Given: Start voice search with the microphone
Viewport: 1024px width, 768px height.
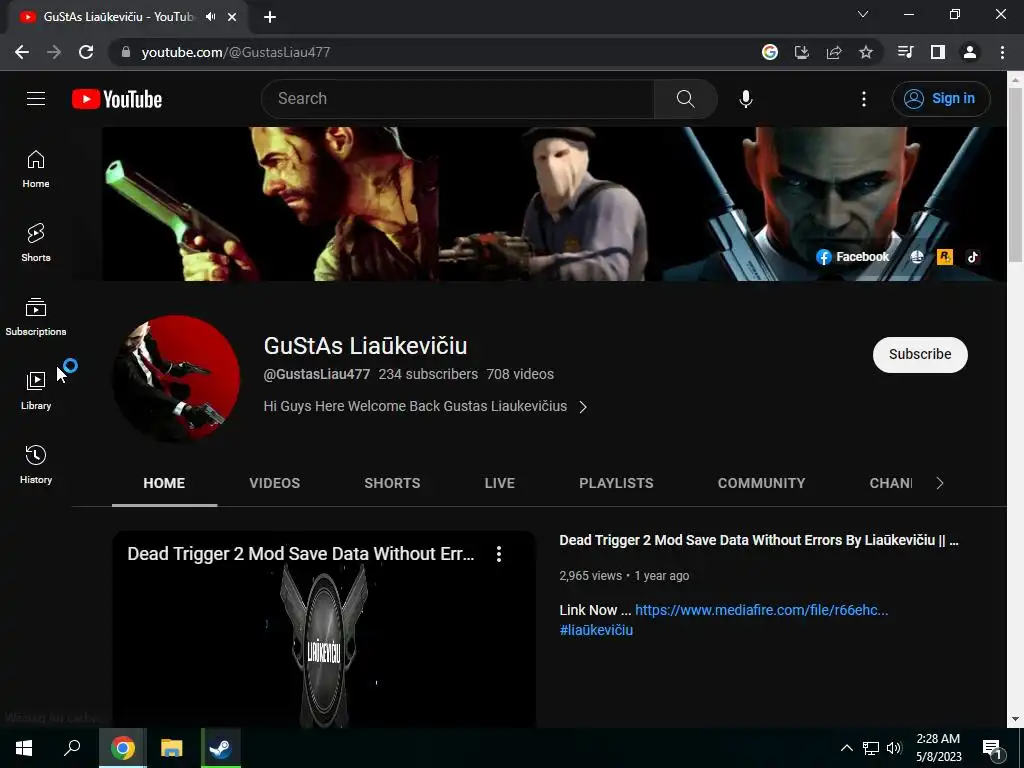Looking at the screenshot, I should (x=746, y=99).
